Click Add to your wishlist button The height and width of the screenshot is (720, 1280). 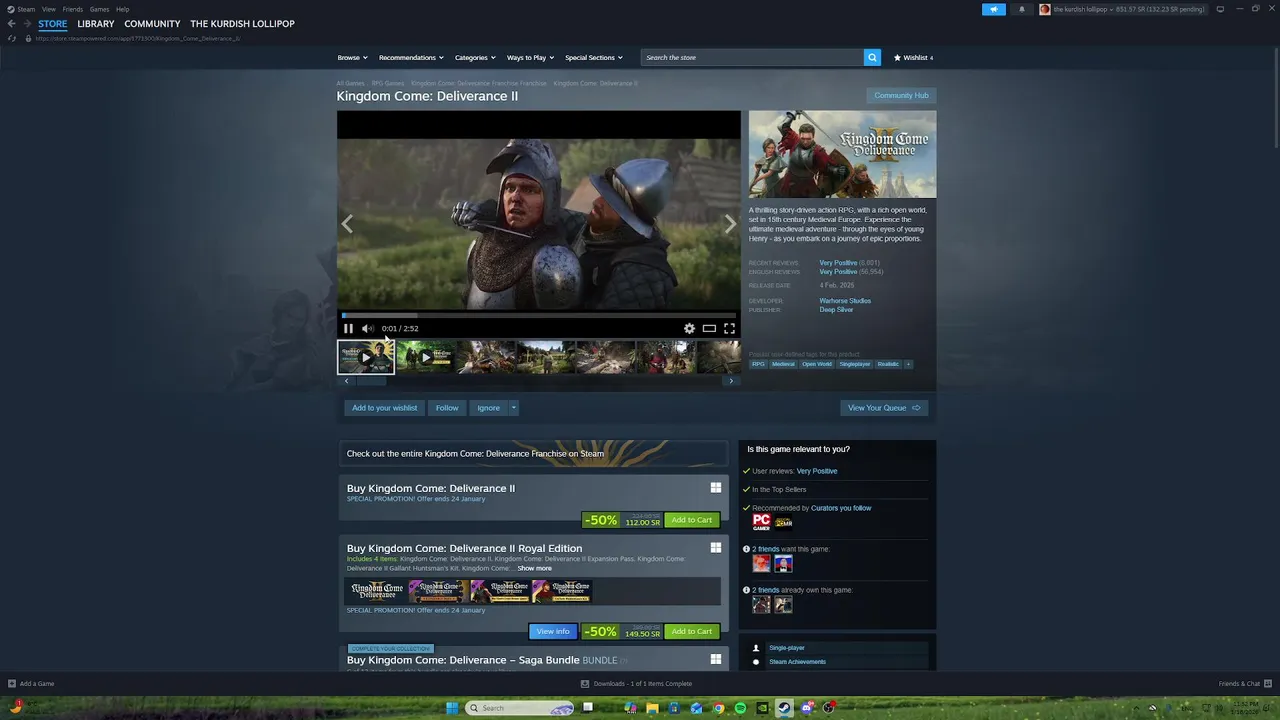pyautogui.click(x=385, y=408)
